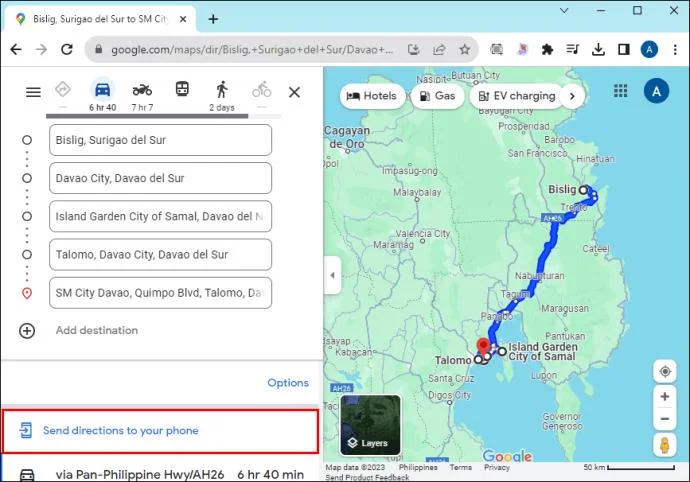Screen dimensions: 690x482
Task: Select best travel mode icon
Action: click(63, 89)
